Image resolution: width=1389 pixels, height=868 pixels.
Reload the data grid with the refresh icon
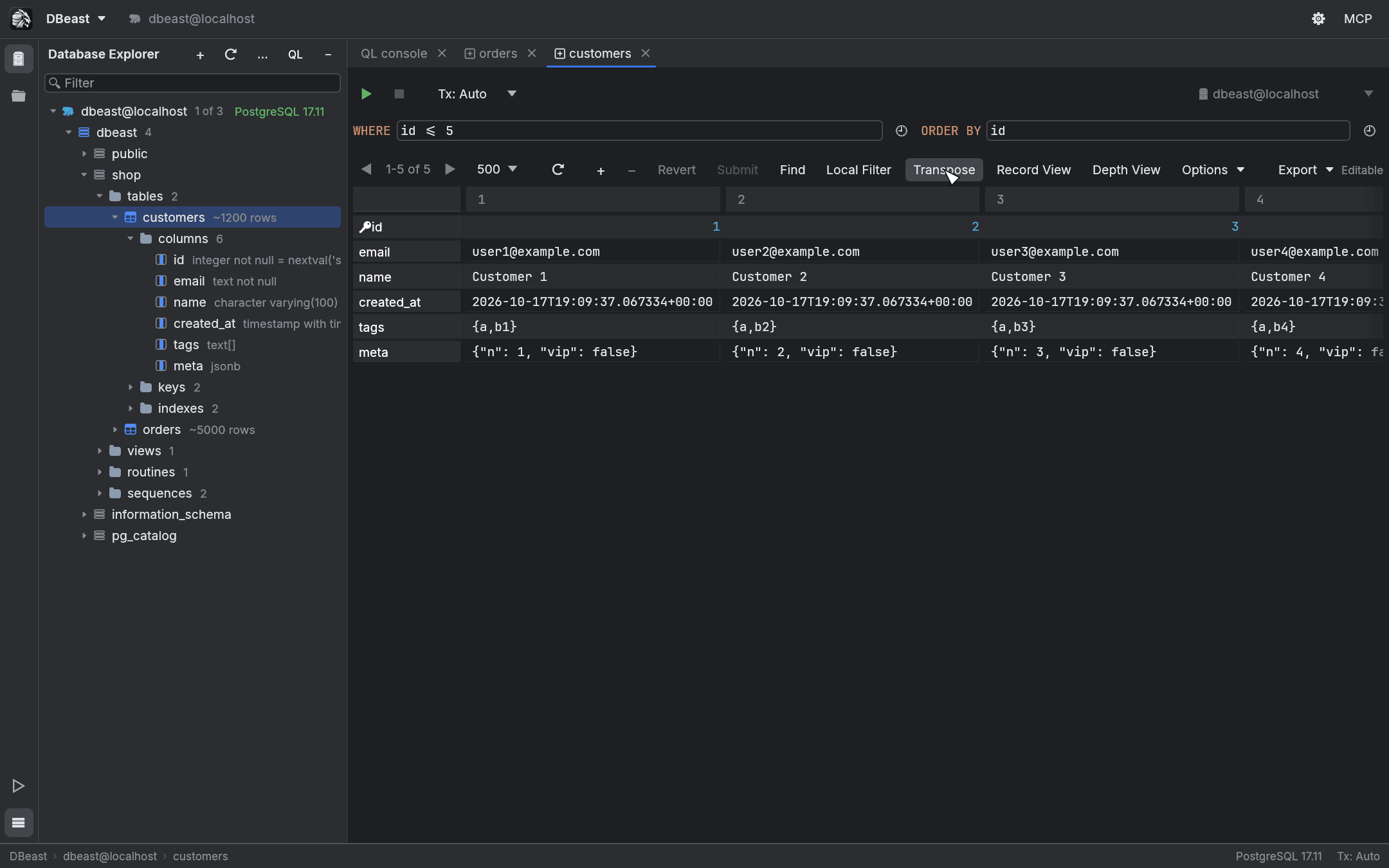pyautogui.click(x=558, y=169)
